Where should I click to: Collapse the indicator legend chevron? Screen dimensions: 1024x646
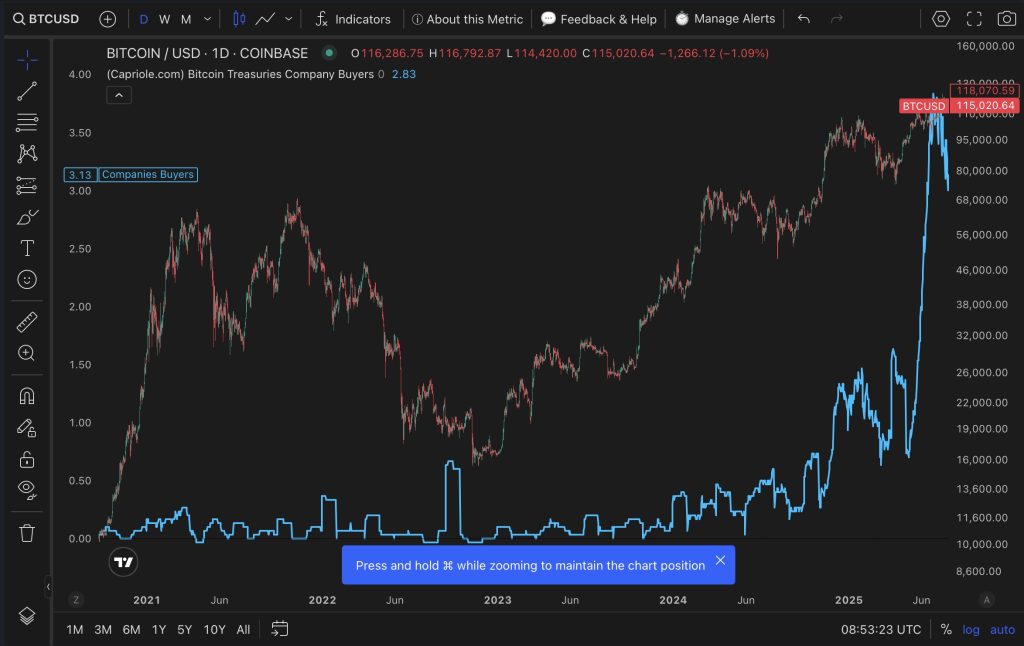pyautogui.click(x=118, y=95)
